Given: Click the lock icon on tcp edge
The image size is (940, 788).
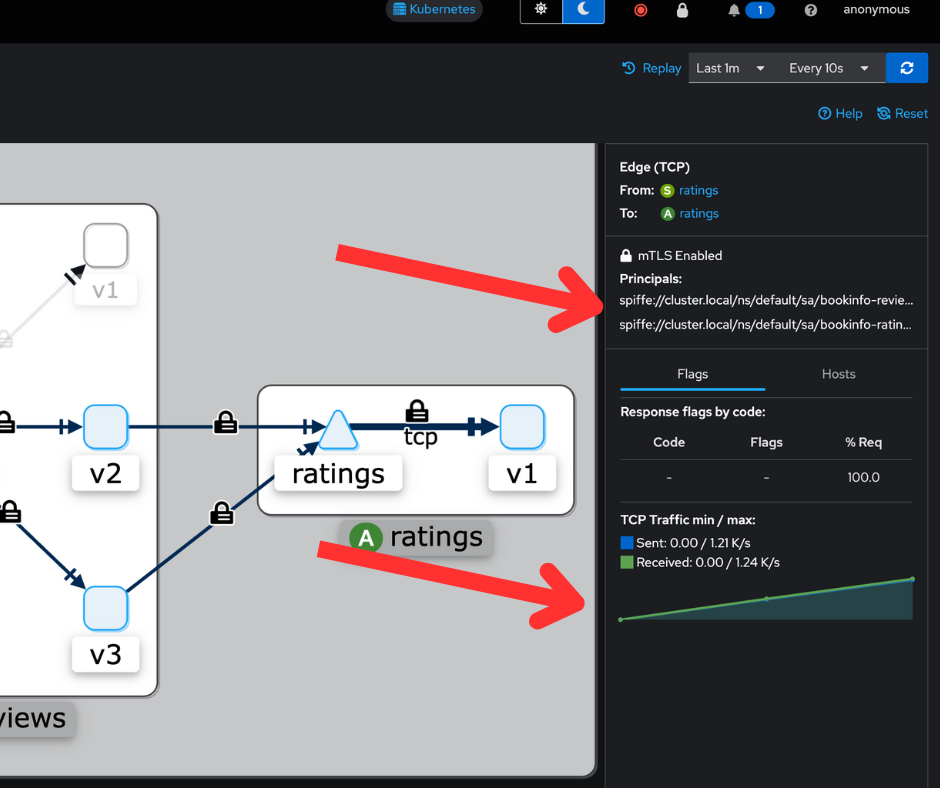Looking at the screenshot, I should (x=417, y=410).
